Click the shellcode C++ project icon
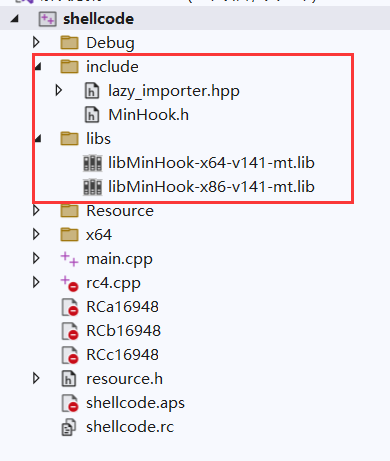 [47, 19]
